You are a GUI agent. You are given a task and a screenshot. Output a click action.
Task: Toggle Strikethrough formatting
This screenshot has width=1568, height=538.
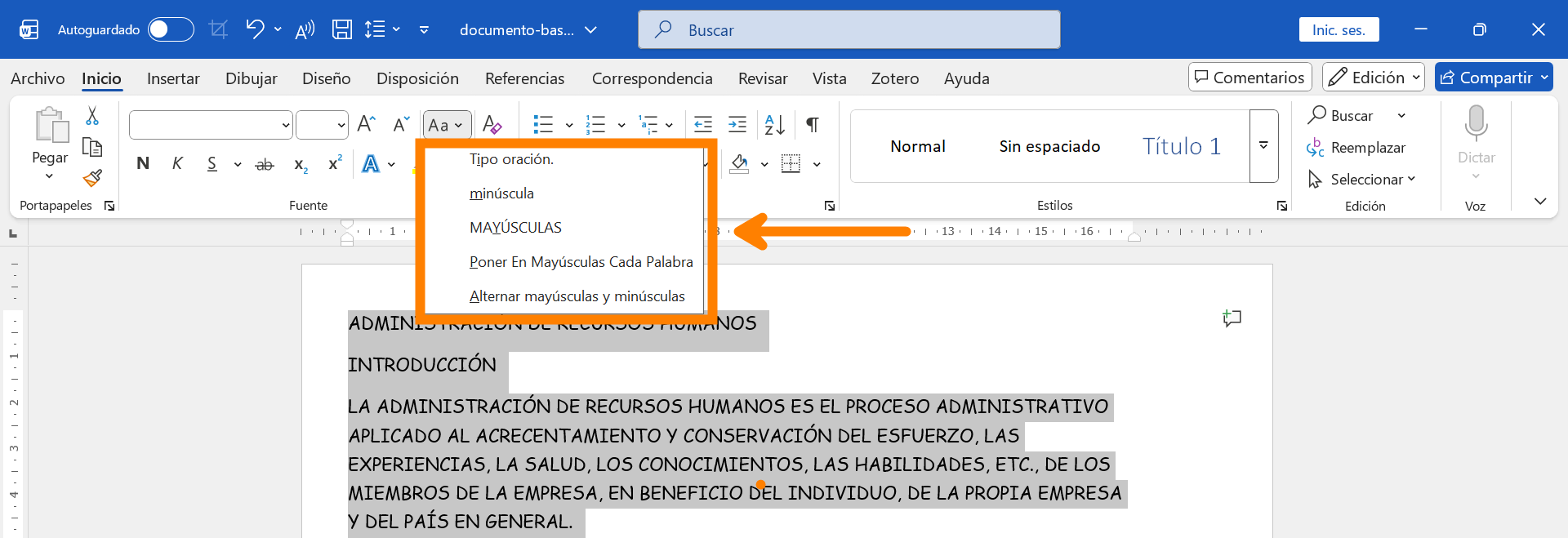pos(265,164)
